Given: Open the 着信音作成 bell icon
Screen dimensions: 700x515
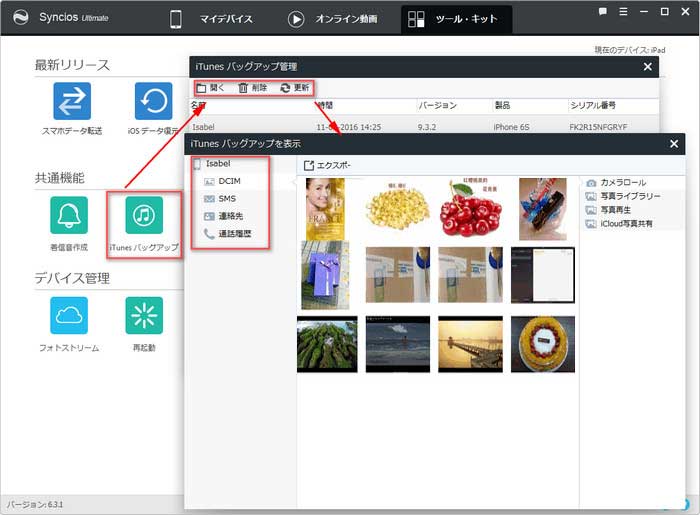Looking at the screenshot, I should 69,215.
